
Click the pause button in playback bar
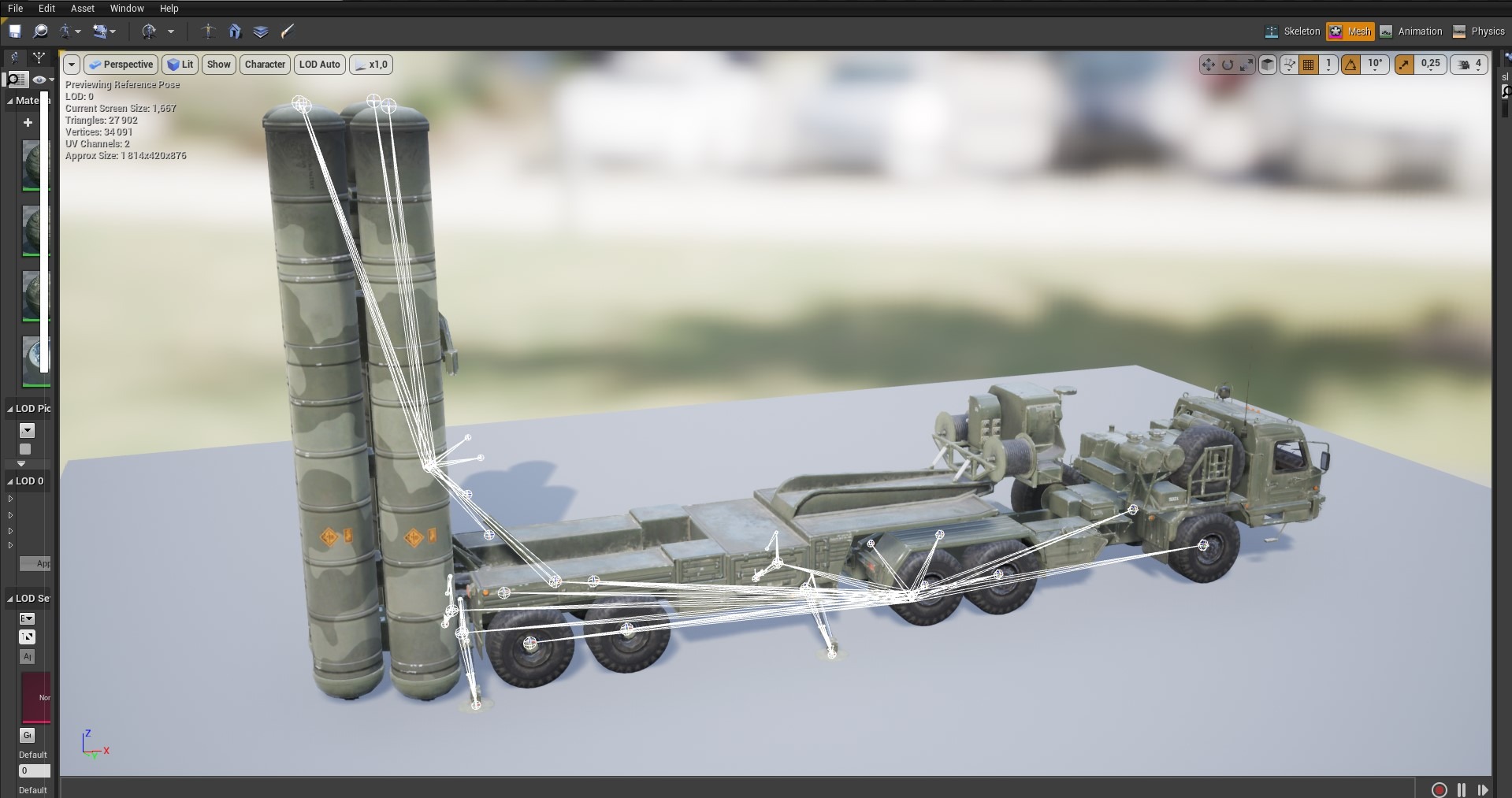[x=1462, y=789]
